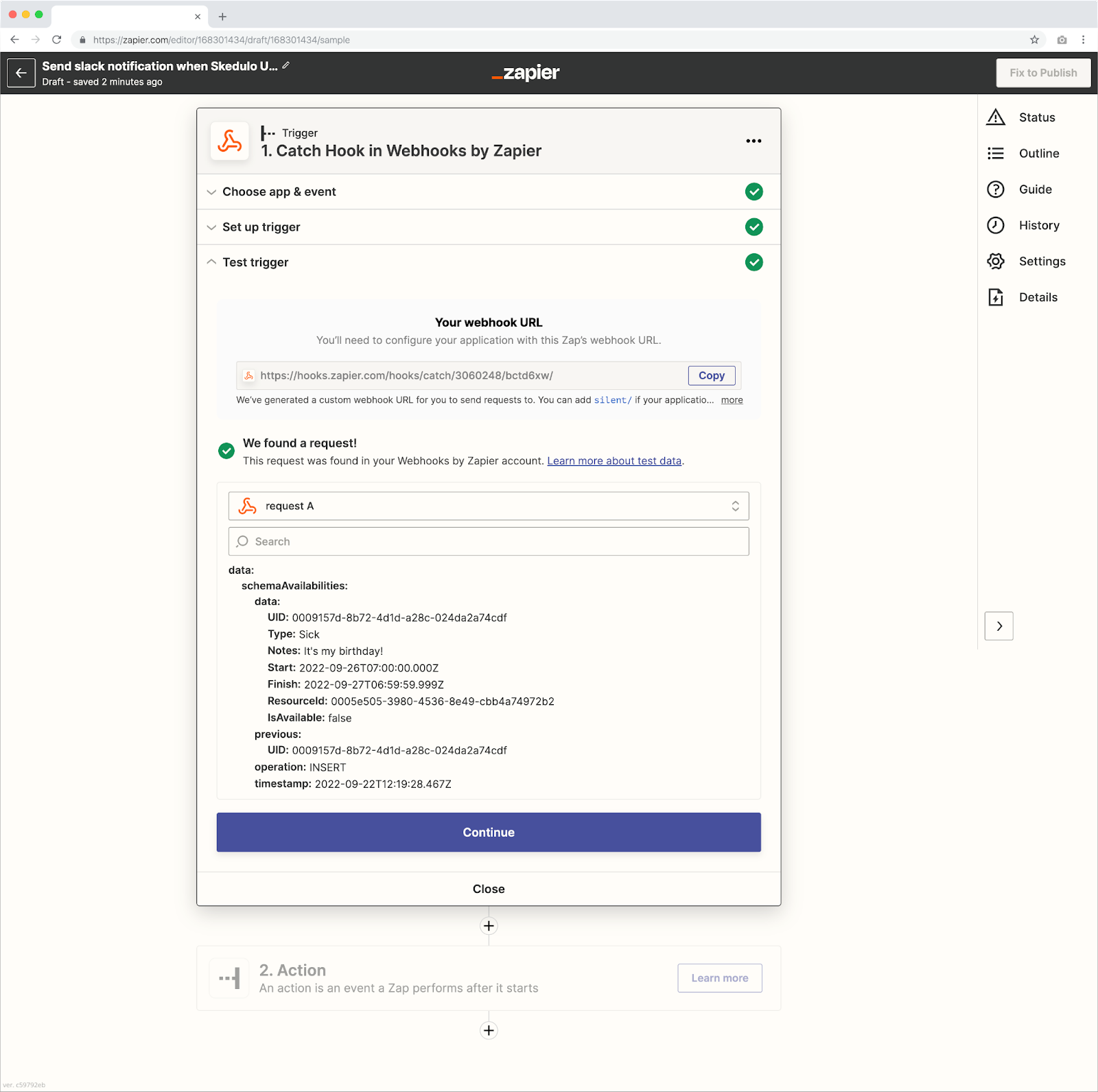Viewport: 1098px width, 1092px height.
Task: Click the Webhooks by Zapier app icon
Action: [229, 141]
